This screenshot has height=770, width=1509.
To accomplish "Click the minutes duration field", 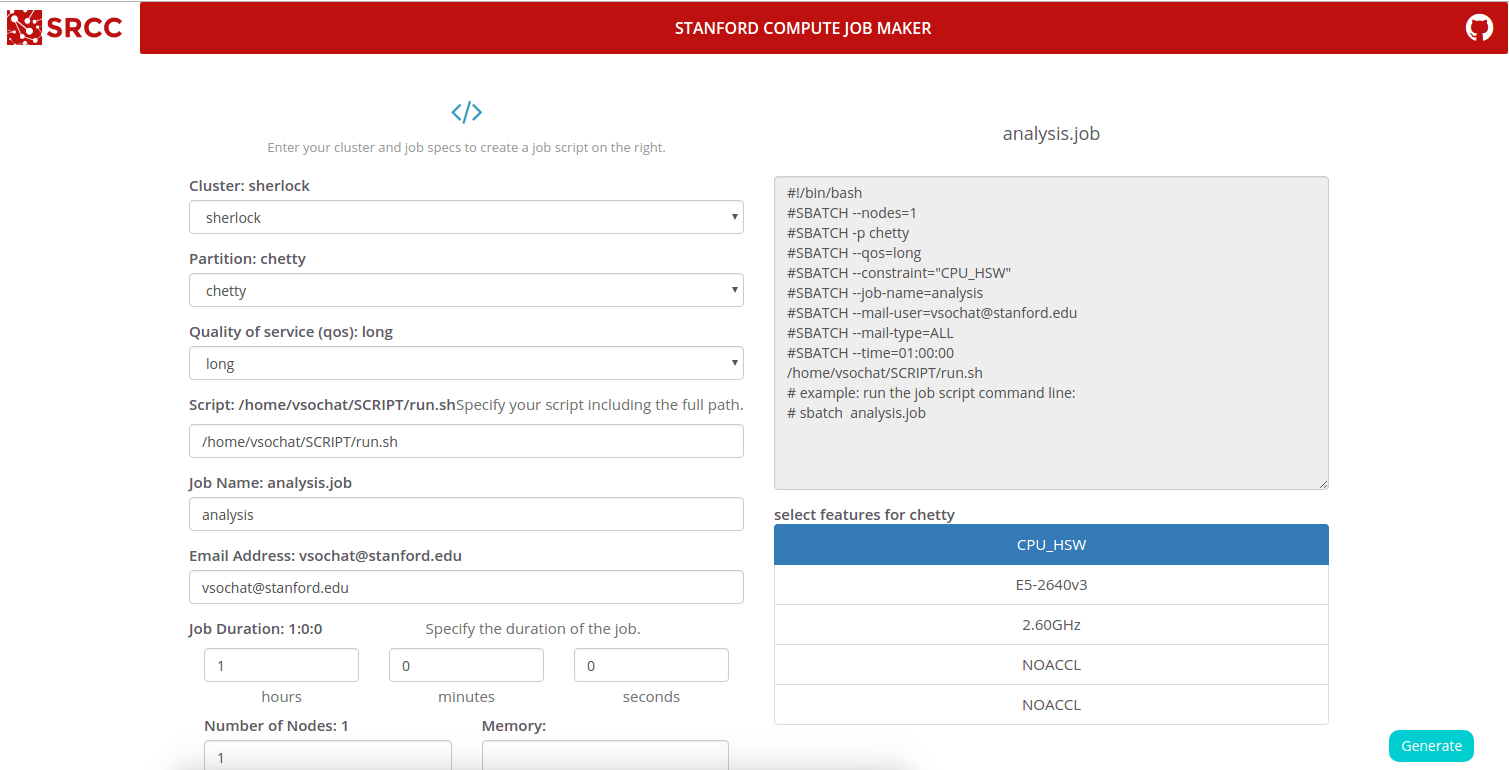I will (x=466, y=665).
